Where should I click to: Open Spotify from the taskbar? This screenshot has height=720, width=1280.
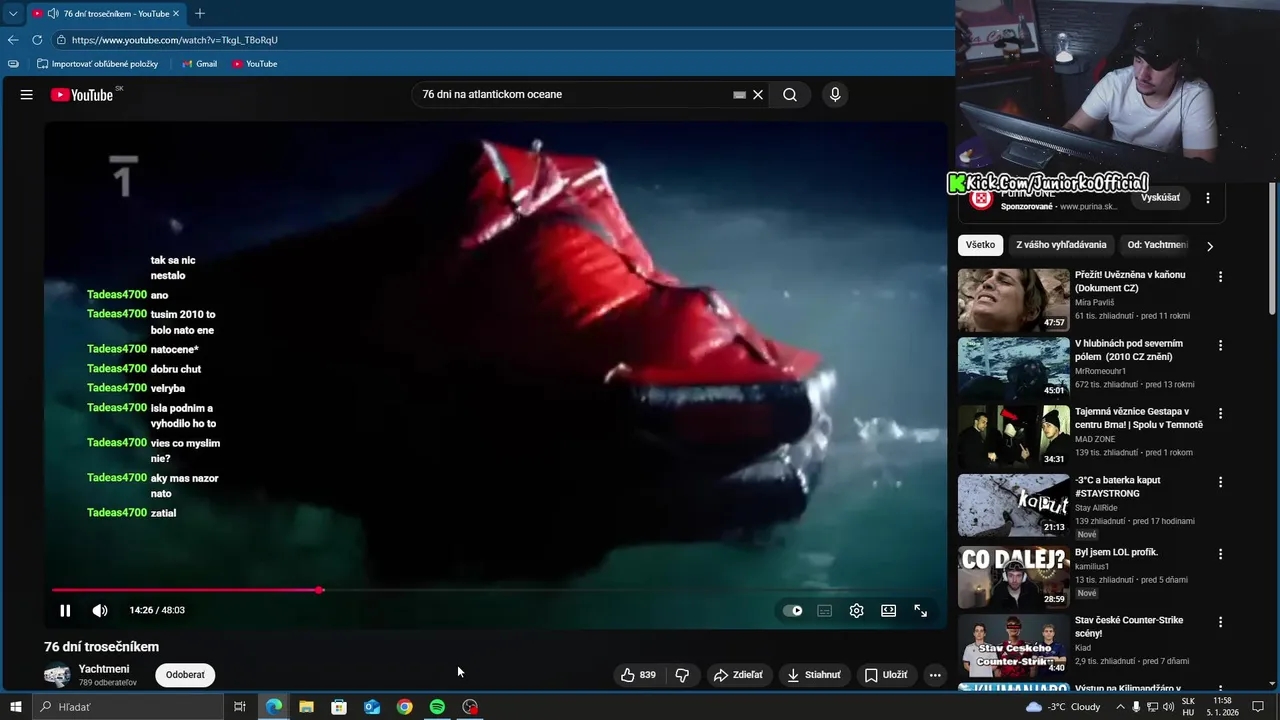point(437,707)
